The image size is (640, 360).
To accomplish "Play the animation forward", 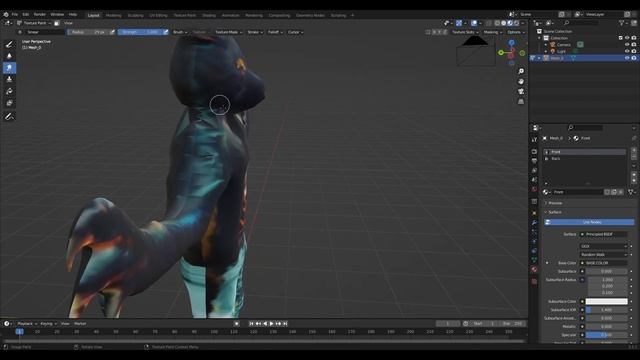I will tap(271, 324).
